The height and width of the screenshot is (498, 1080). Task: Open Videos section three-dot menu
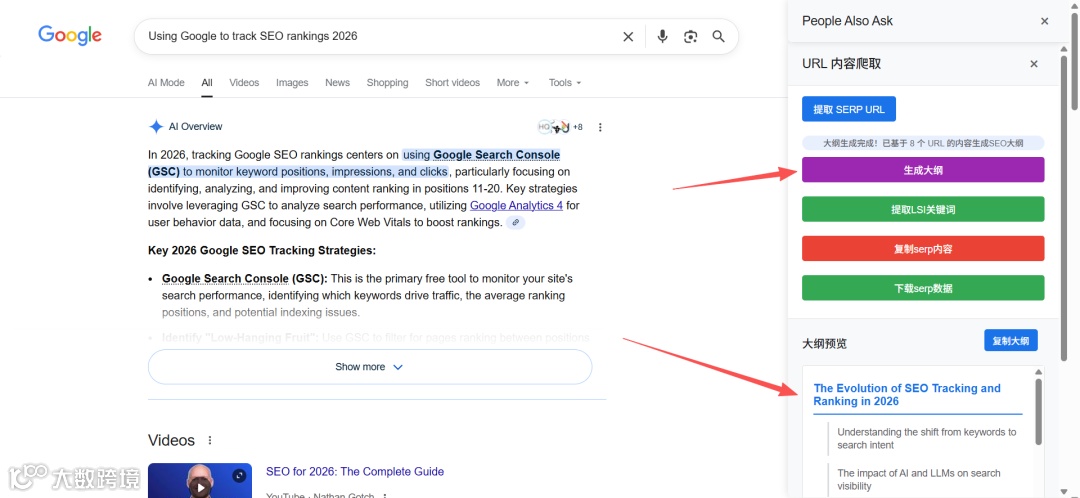click(x=210, y=440)
